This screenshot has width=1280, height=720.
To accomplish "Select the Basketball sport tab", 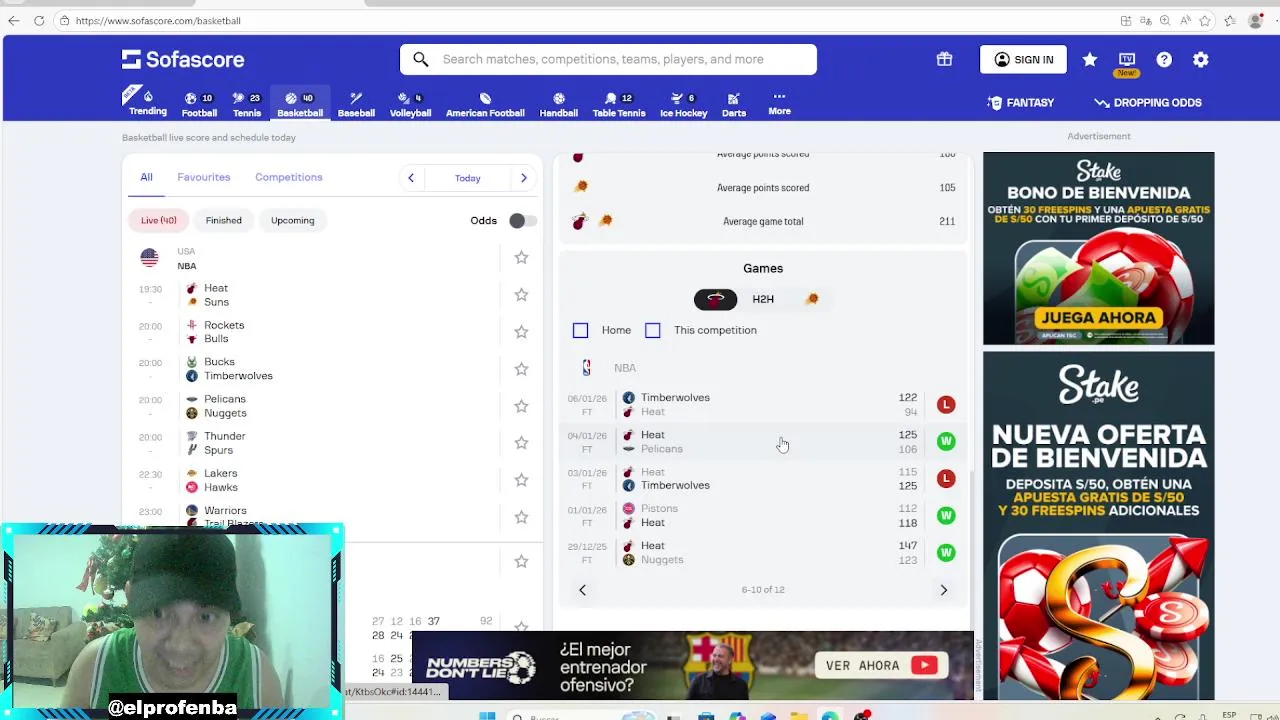I will (x=300, y=105).
